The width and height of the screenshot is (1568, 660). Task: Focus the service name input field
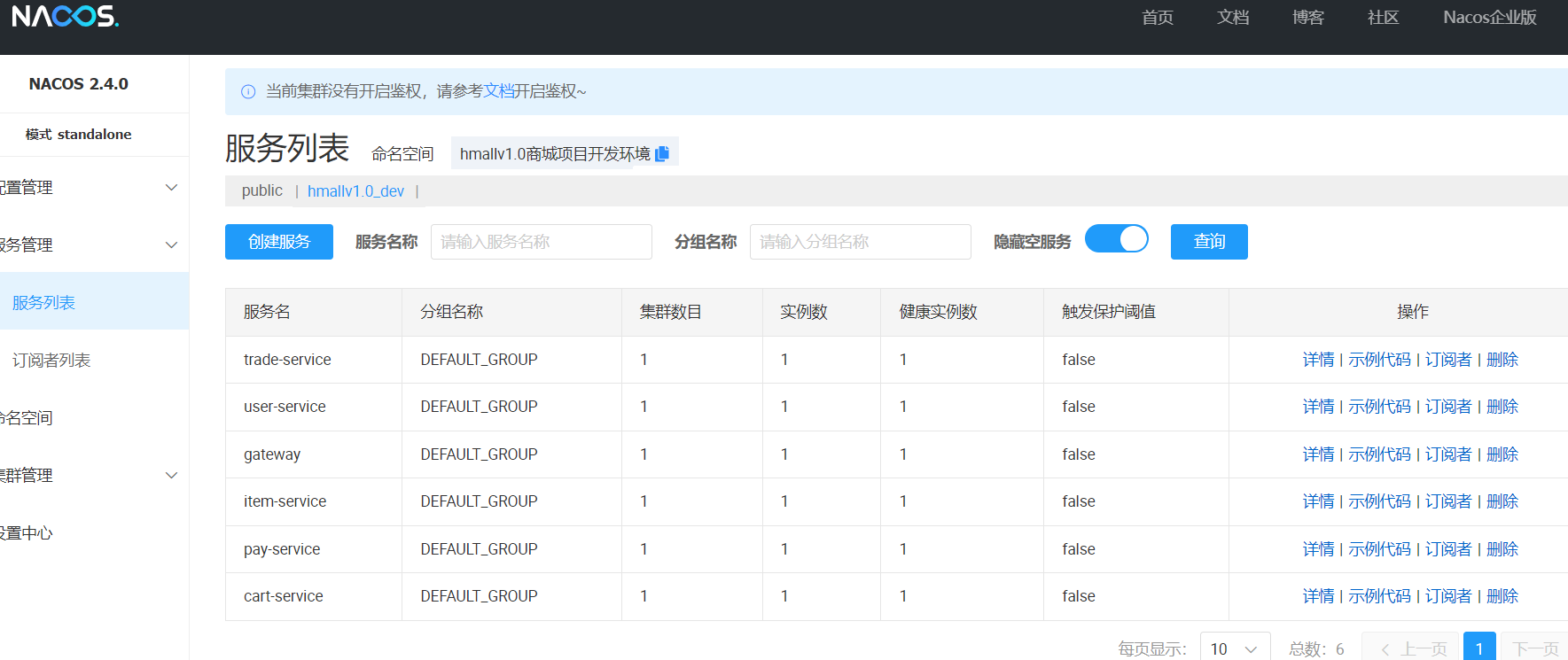click(x=542, y=242)
